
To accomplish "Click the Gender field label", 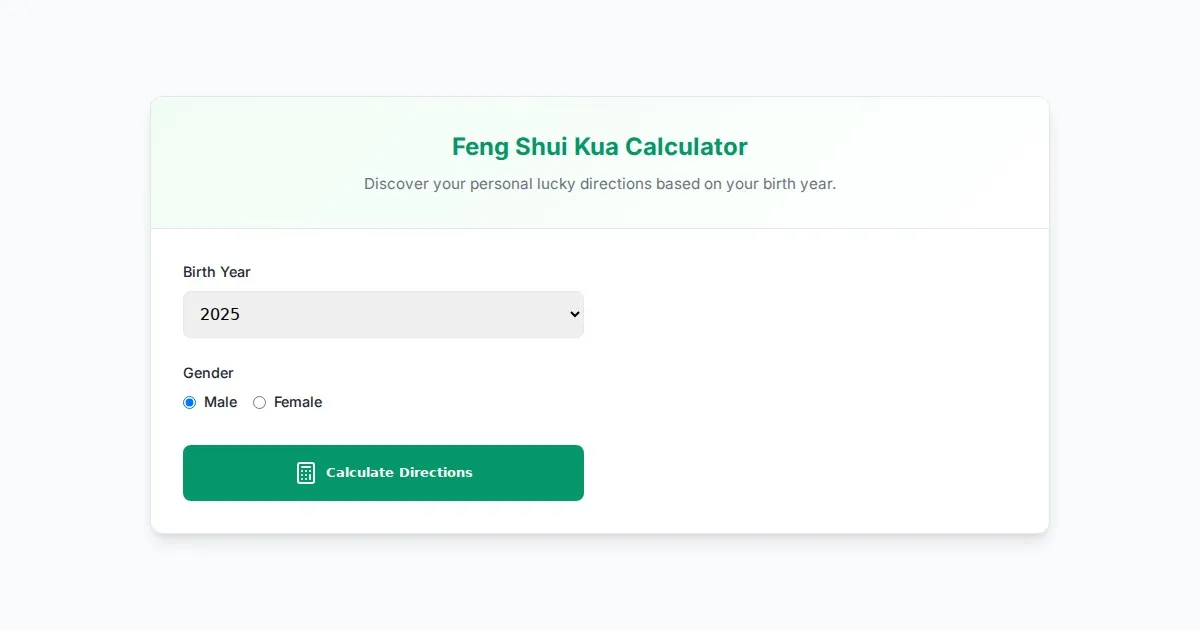I will pos(208,373).
